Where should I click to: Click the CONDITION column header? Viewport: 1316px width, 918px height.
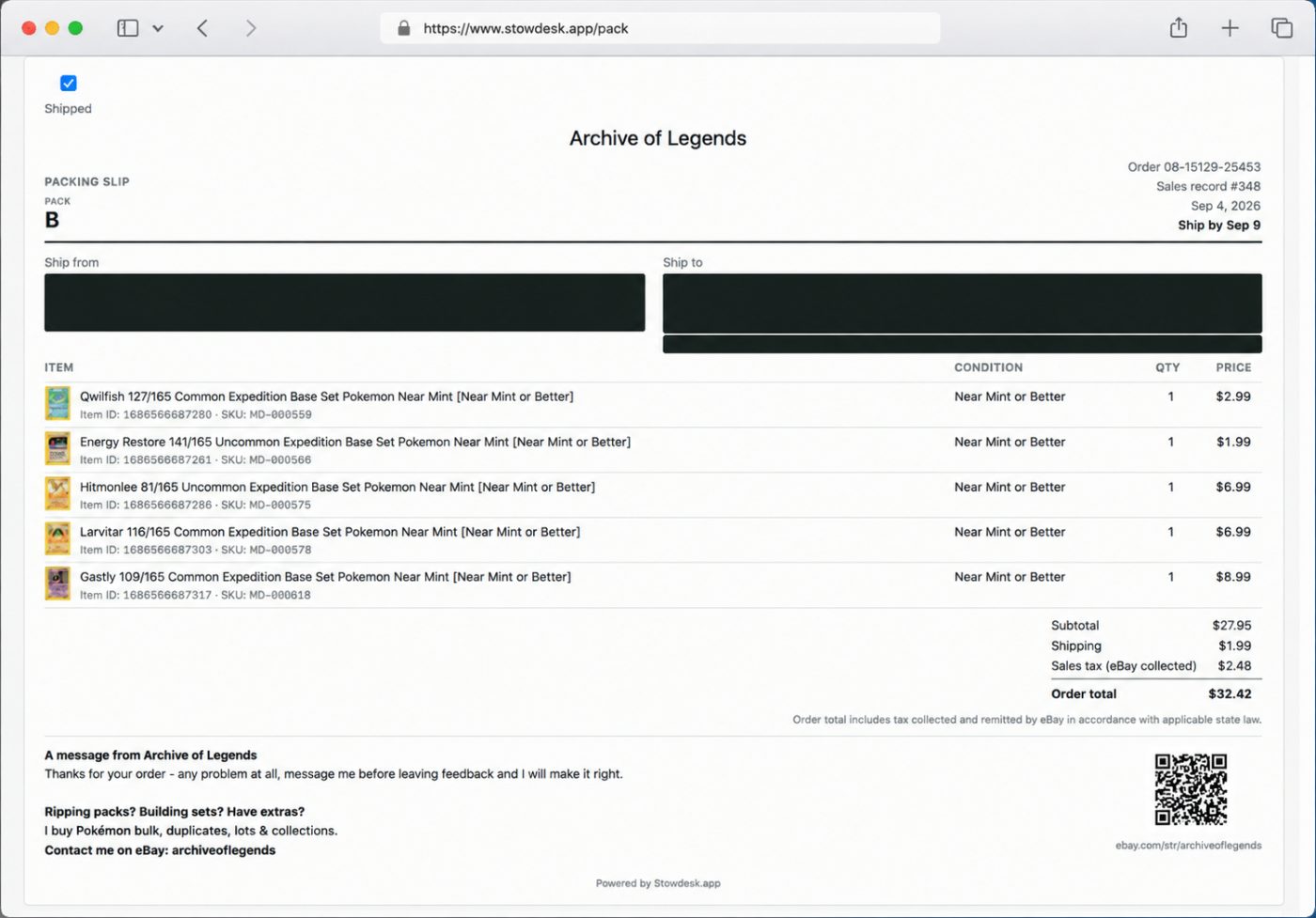pos(988,367)
